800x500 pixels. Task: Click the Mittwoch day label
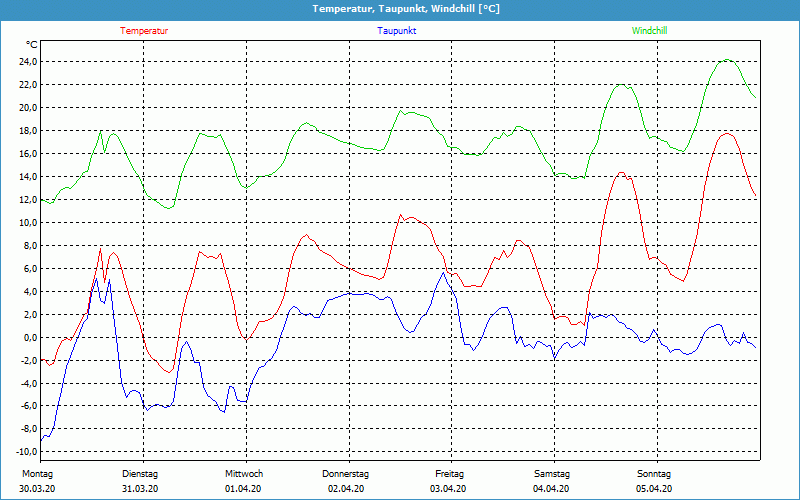(x=244, y=474)
